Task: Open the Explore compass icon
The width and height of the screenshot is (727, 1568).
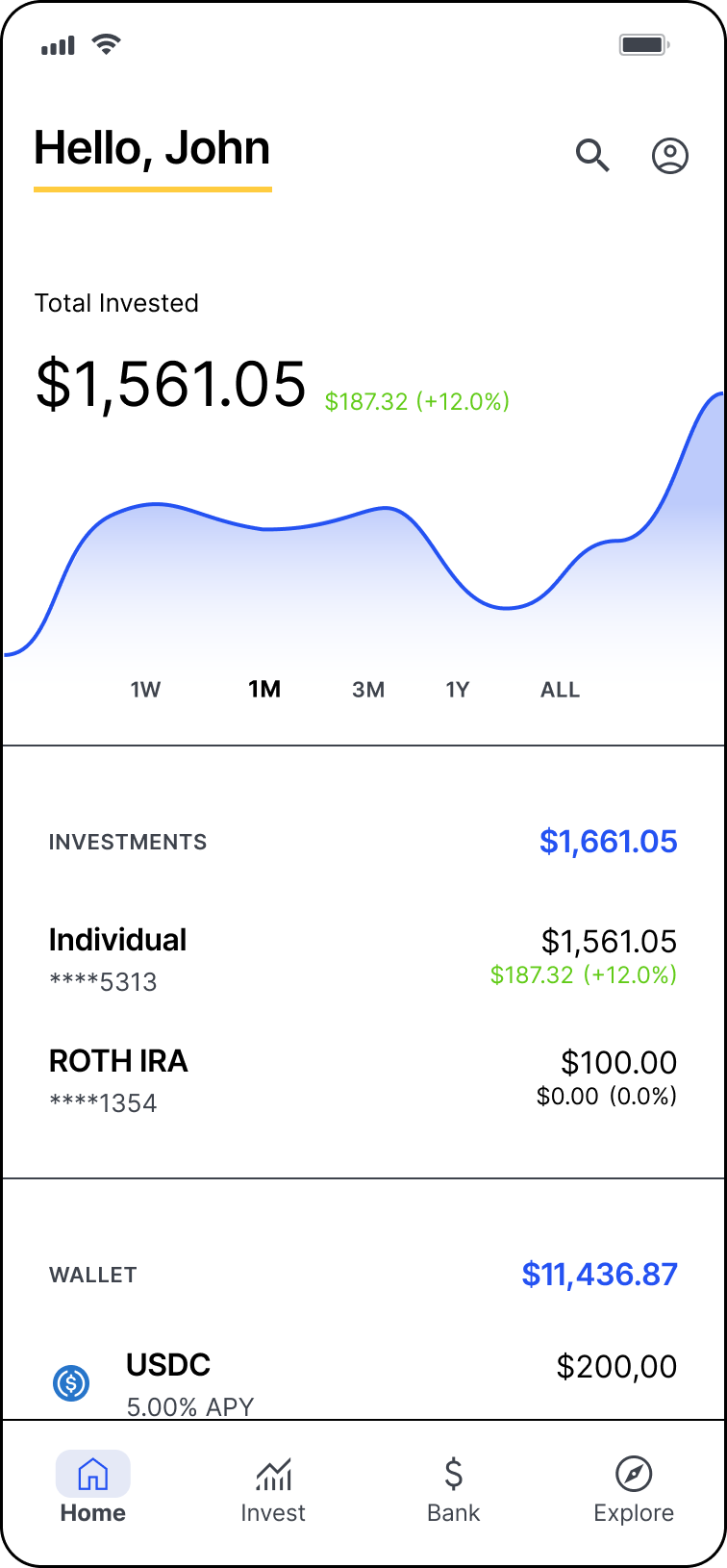Action: pos(634,1474)
